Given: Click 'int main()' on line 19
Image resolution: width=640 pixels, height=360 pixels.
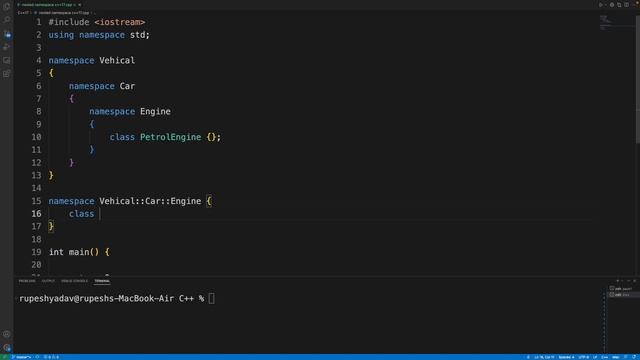Looking at the screenshot, I should [x=74, y=252].
